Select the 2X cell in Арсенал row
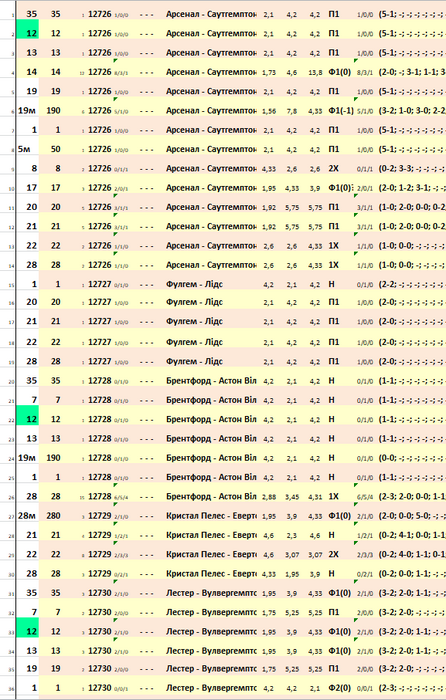The height and width of the screenshot is (700, 446). click(333, 168)
